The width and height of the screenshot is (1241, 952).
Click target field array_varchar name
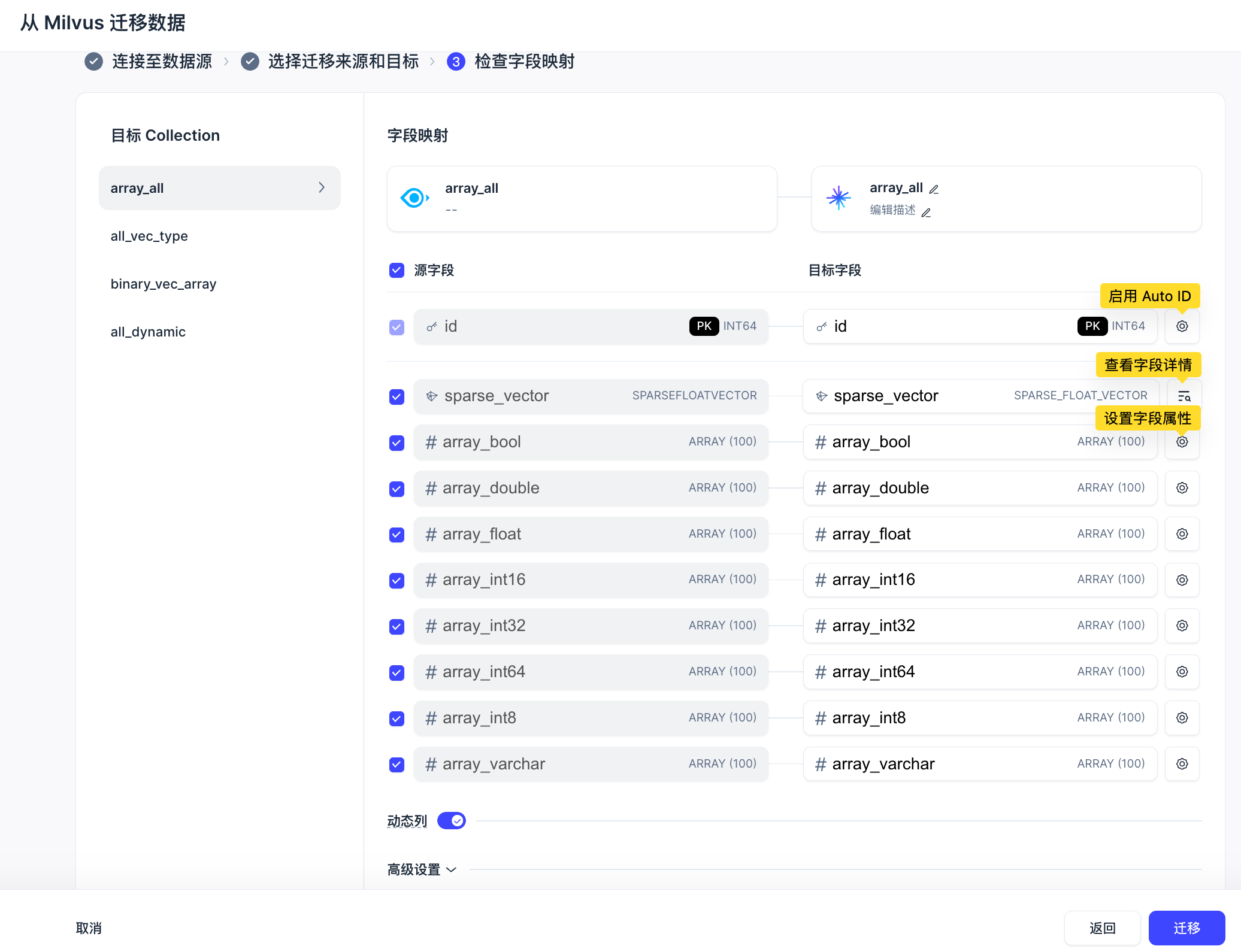tap(883, 764)
